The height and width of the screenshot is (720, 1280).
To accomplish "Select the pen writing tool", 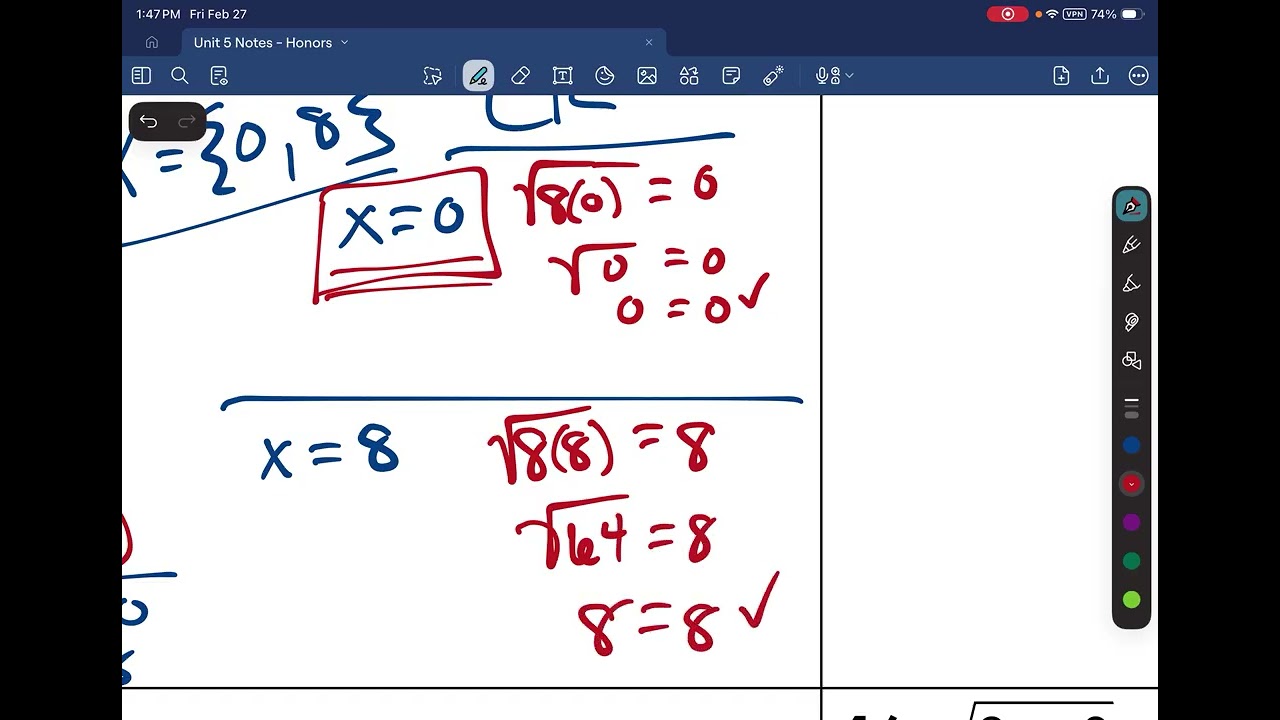I will 478,76.
